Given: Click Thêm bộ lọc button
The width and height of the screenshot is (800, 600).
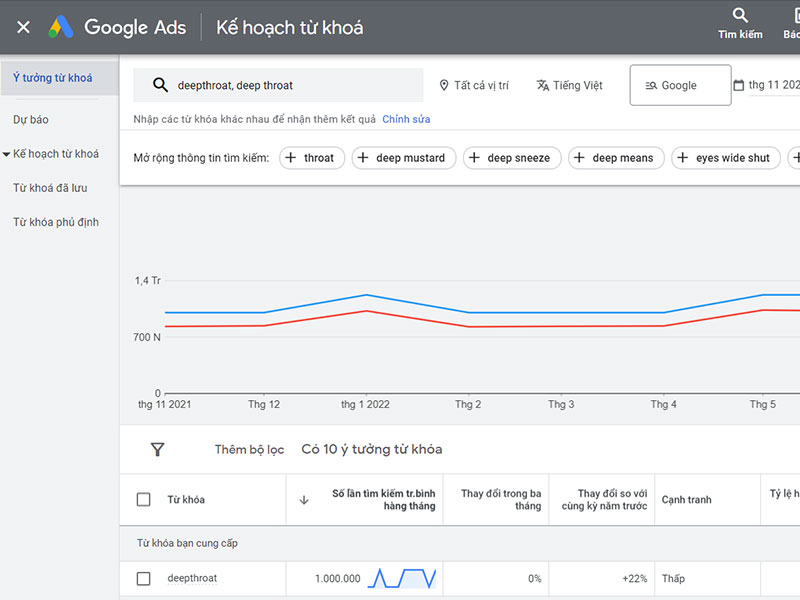Looking at the screenshot, I should (x=249, y=450).
